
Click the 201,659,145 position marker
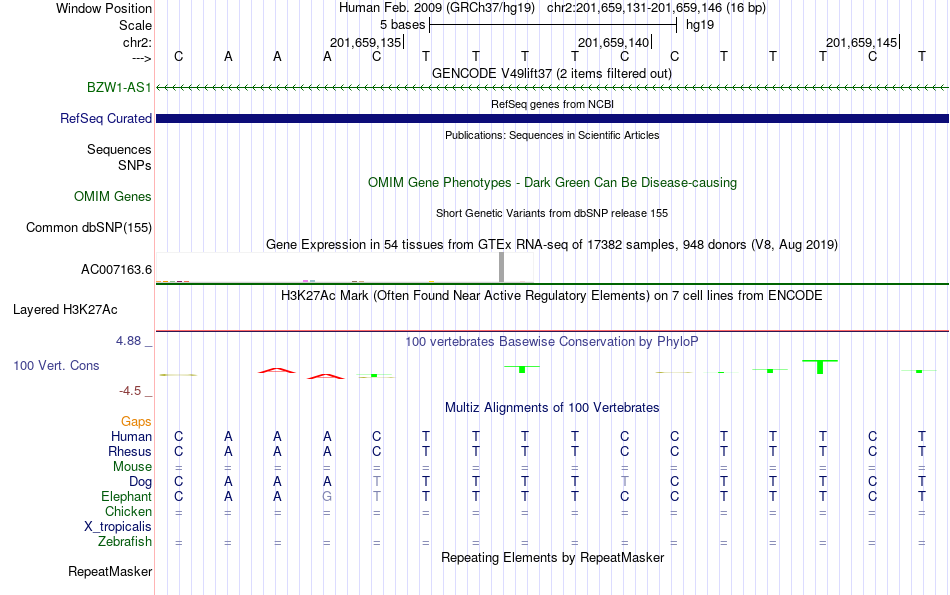pos(862,42)
